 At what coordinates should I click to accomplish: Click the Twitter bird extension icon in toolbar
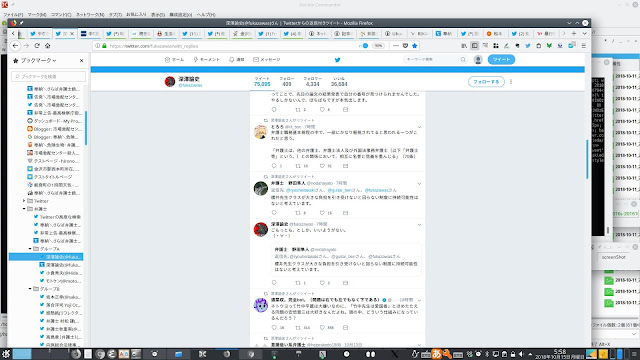pyautogui.click(x=528, y=46)
